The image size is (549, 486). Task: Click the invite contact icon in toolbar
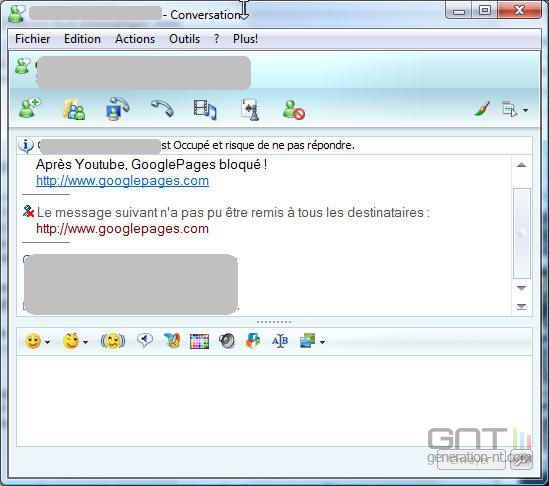click(29, 108)
